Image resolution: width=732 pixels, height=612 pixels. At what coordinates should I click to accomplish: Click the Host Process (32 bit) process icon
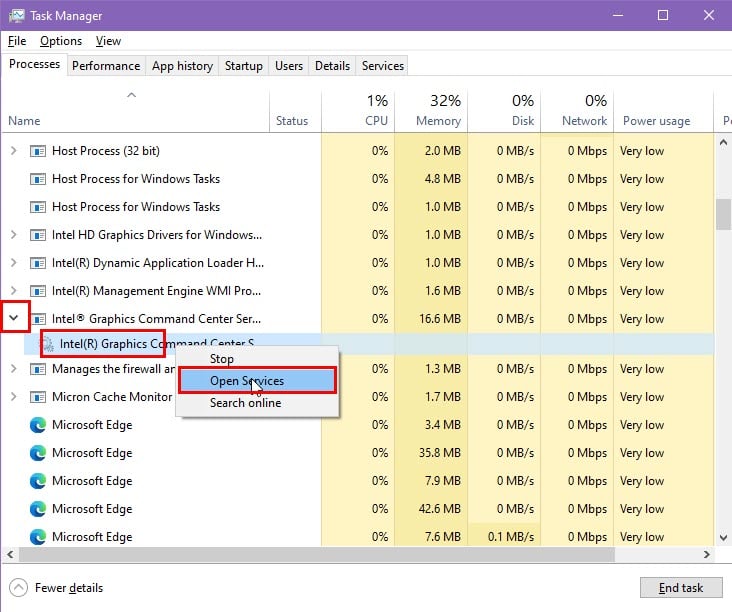point(38,151)
